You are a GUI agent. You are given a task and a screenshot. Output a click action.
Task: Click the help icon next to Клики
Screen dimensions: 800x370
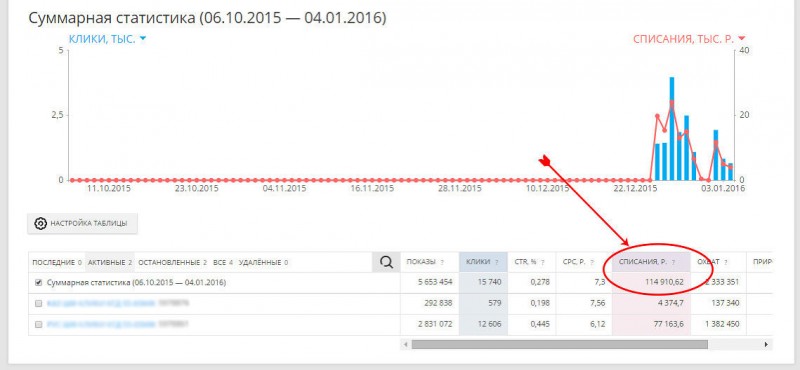[496, 262]
